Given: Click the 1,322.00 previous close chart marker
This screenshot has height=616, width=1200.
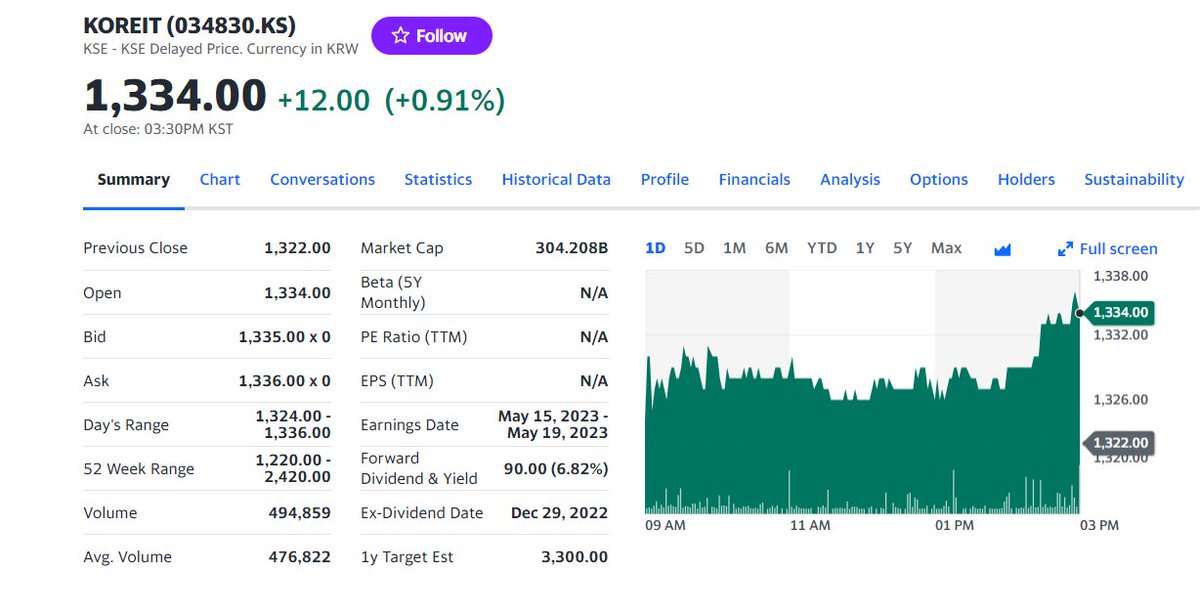Looking at the screenshot, I should pyautogui.click(x=1120, y=443).
